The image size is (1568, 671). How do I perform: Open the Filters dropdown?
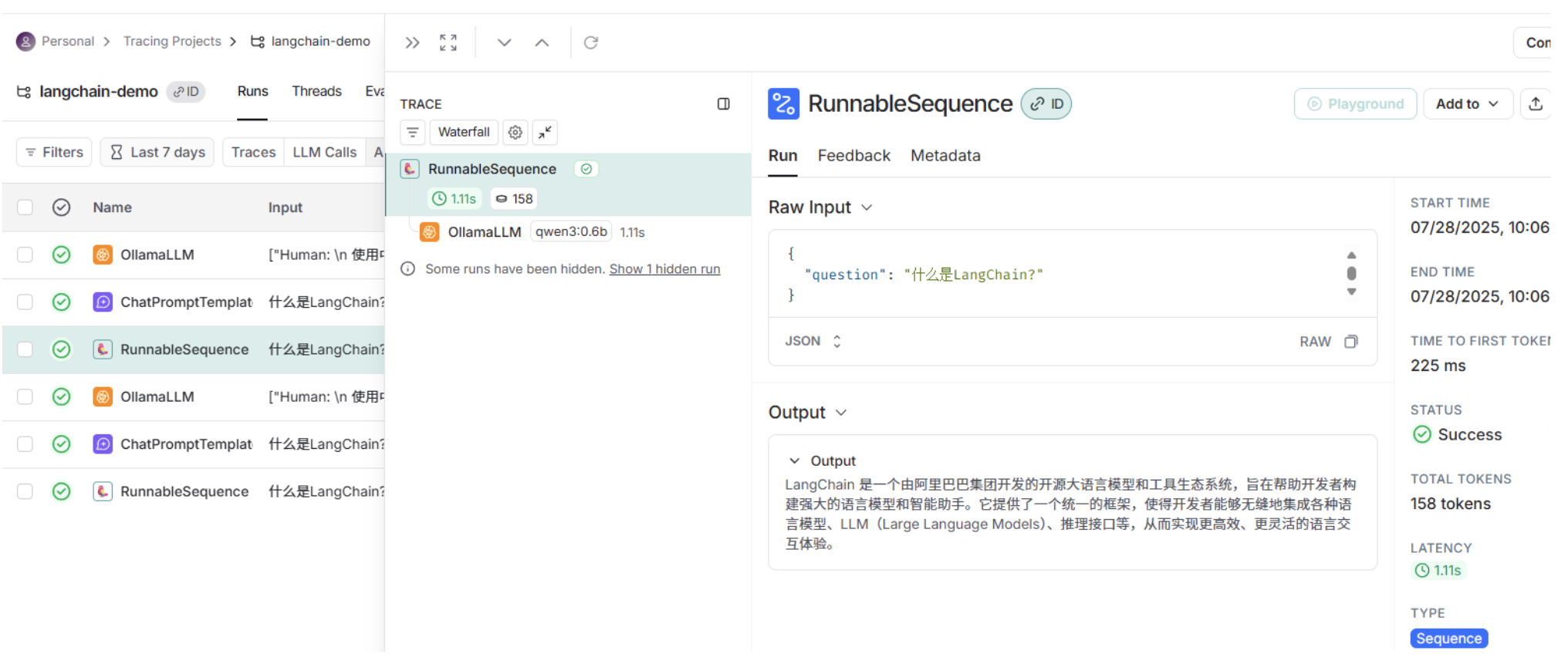pos(54,153)
